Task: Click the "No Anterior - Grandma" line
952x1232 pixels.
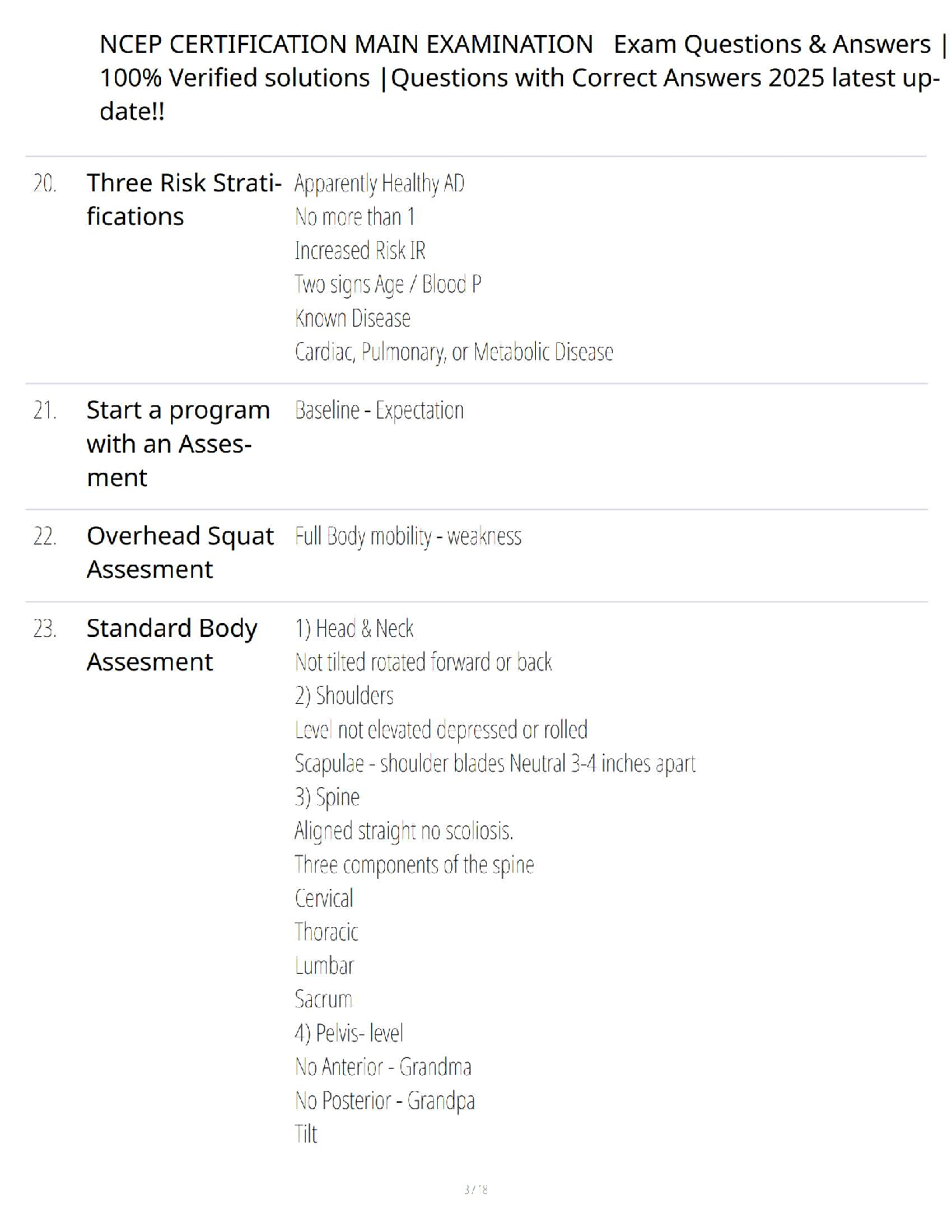Action: point(383,1066)
